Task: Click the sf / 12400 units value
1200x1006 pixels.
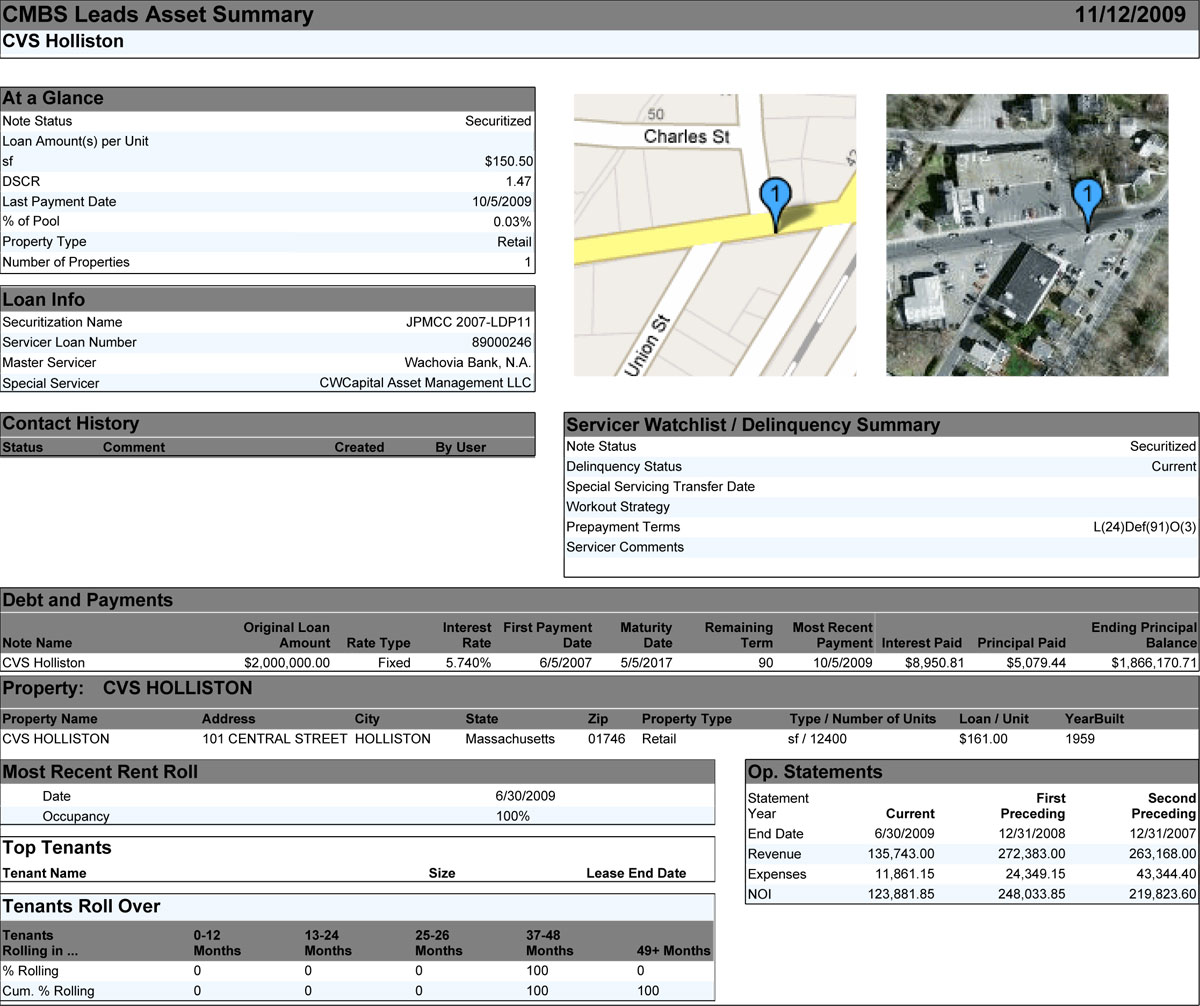Action: point(818,739)
